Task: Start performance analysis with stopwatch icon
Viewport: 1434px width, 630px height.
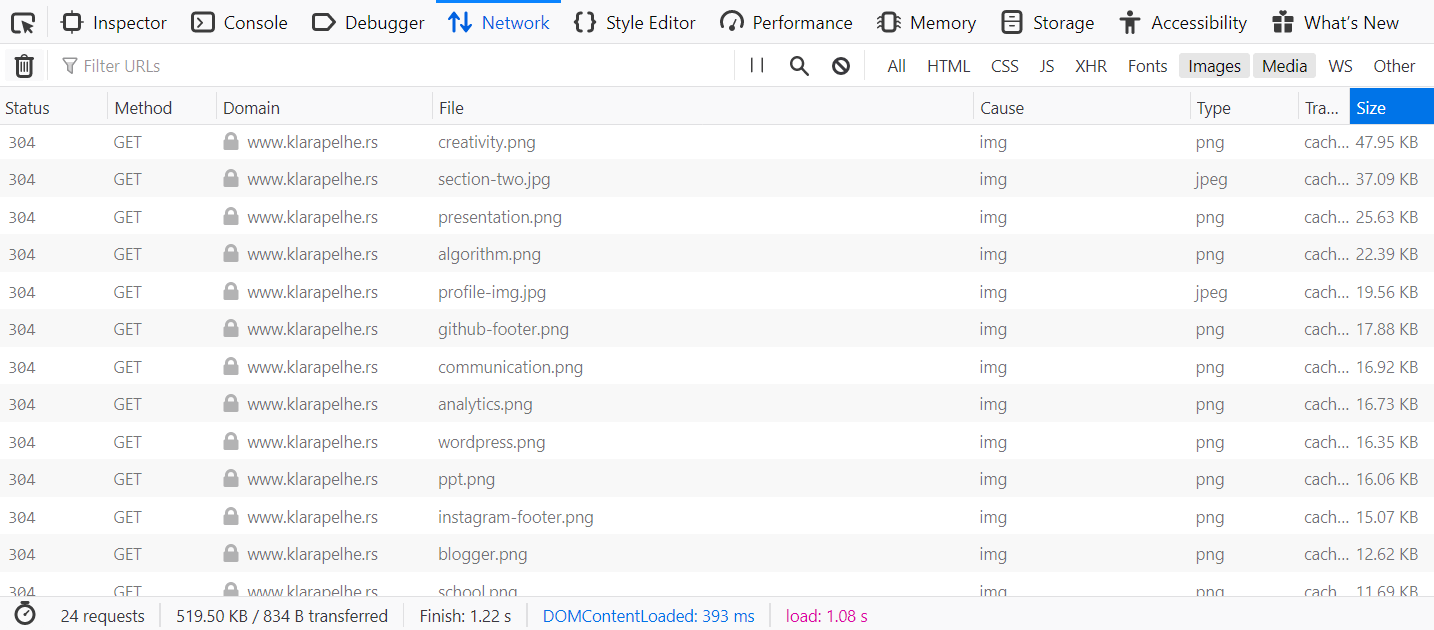Action: (25, 615)
